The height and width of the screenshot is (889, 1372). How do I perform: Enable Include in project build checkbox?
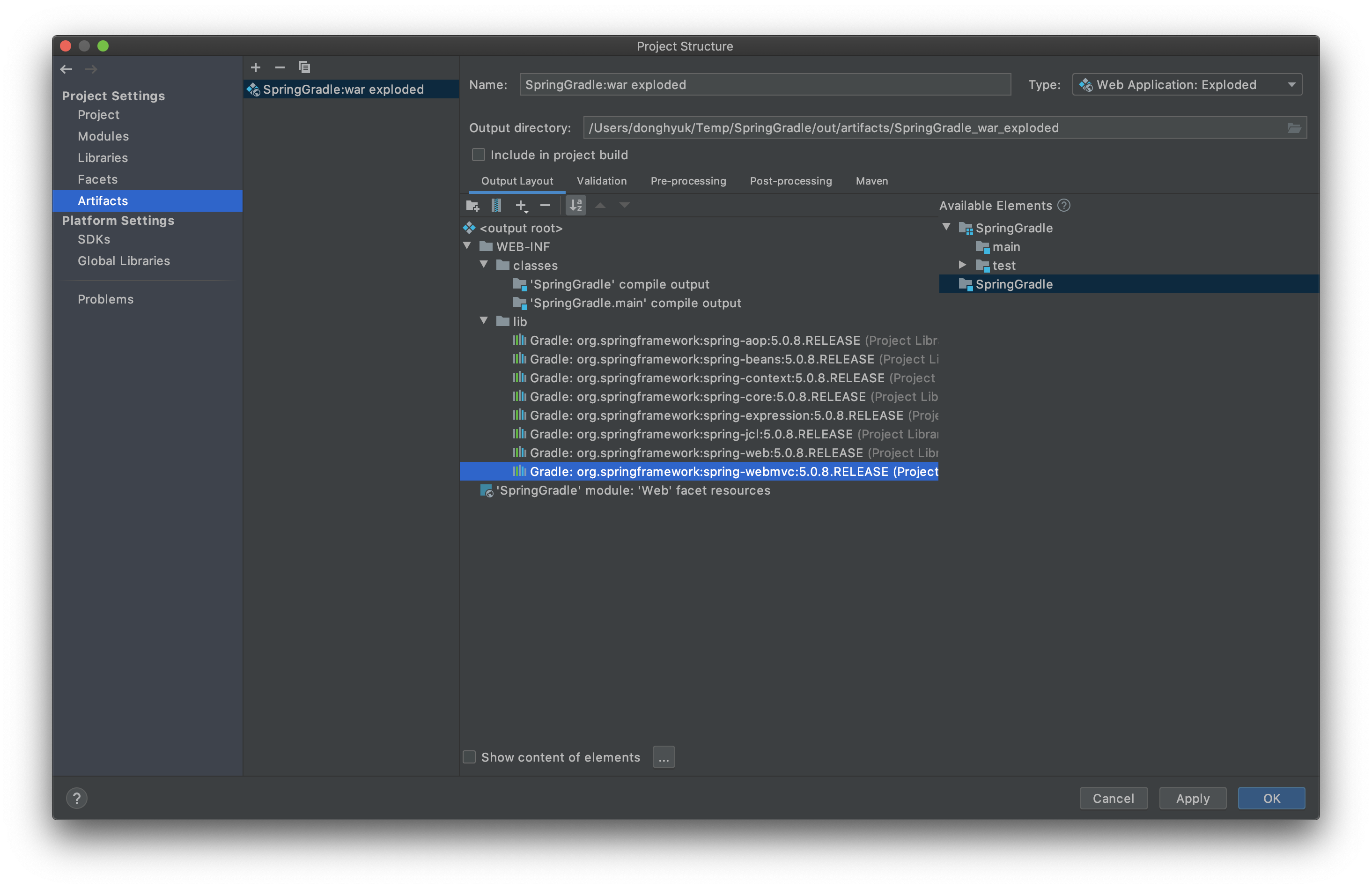point(479,155)
